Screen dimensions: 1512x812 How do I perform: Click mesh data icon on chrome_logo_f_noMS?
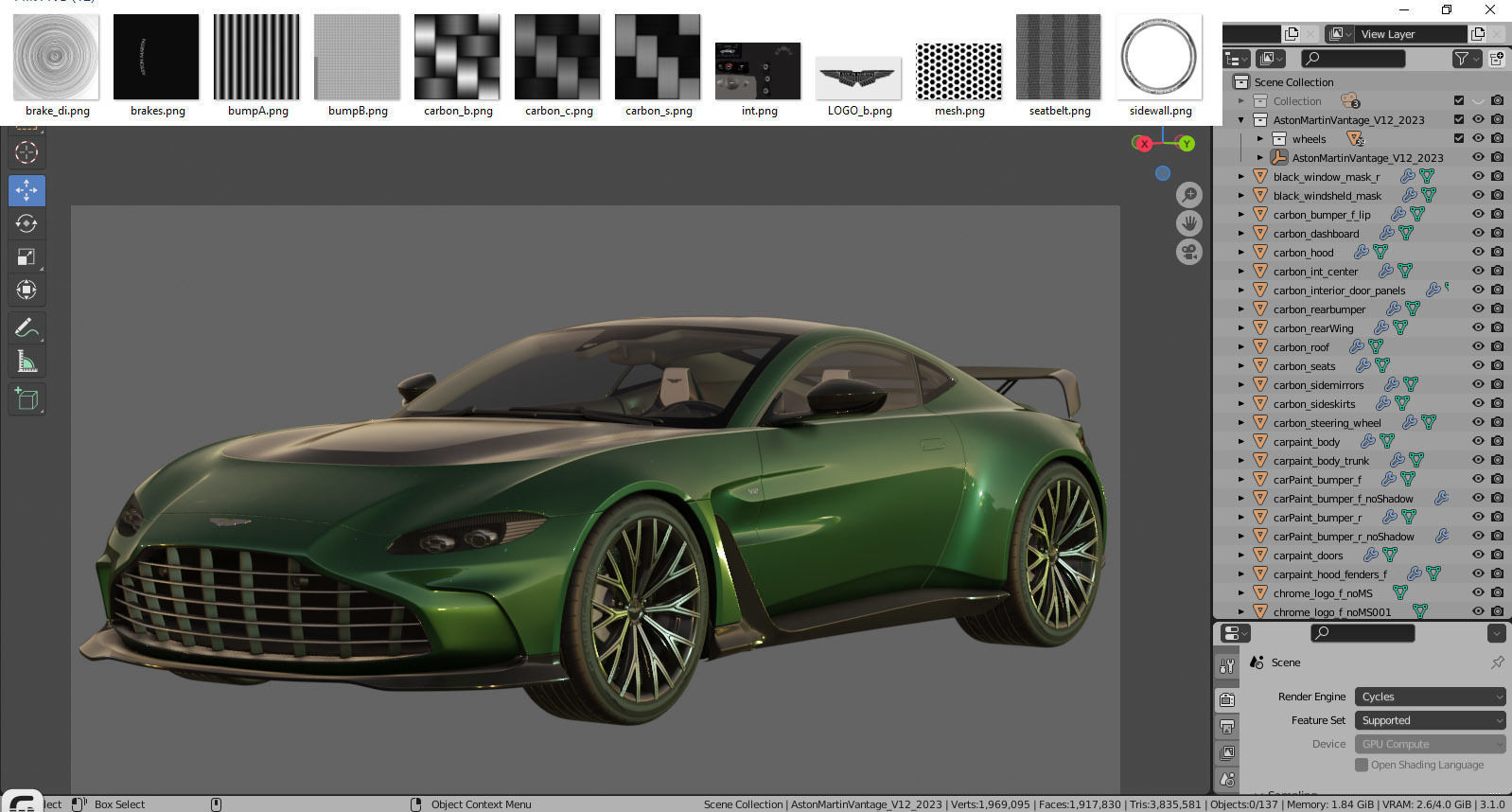(1399, 593)
